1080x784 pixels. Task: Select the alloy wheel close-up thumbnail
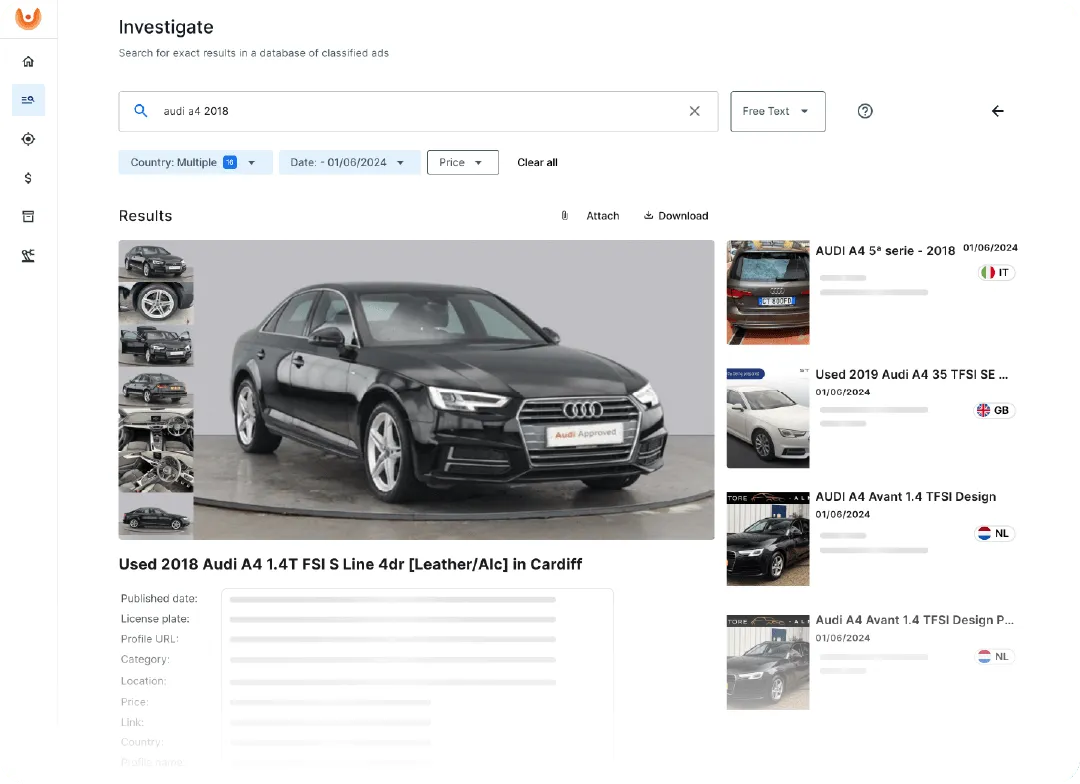click(x=156, y=302)
